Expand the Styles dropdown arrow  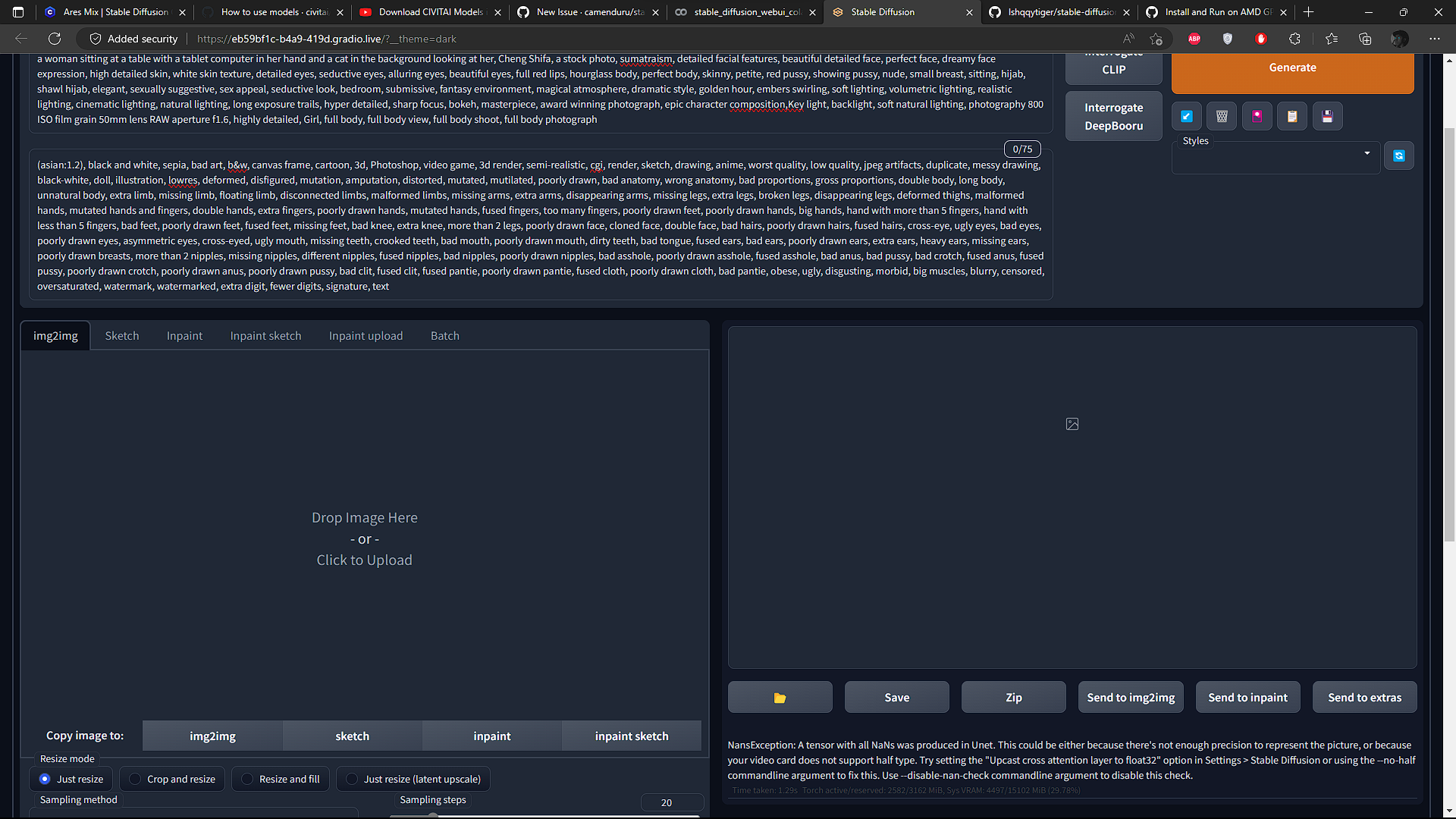click(1367, 153)
